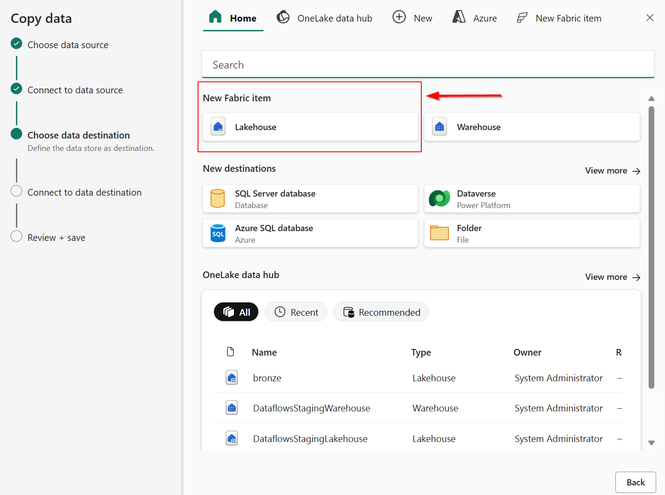View more OneLake data hub items
This screenshot has height=495, width=665.
pyautogui.click(x=612, y=277)
